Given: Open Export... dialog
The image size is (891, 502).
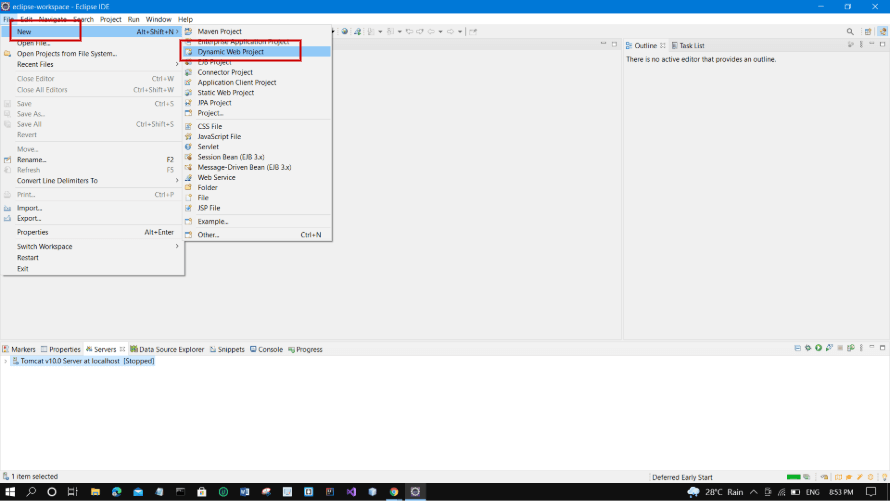Looking at the screenshot, I should (93, 218).
